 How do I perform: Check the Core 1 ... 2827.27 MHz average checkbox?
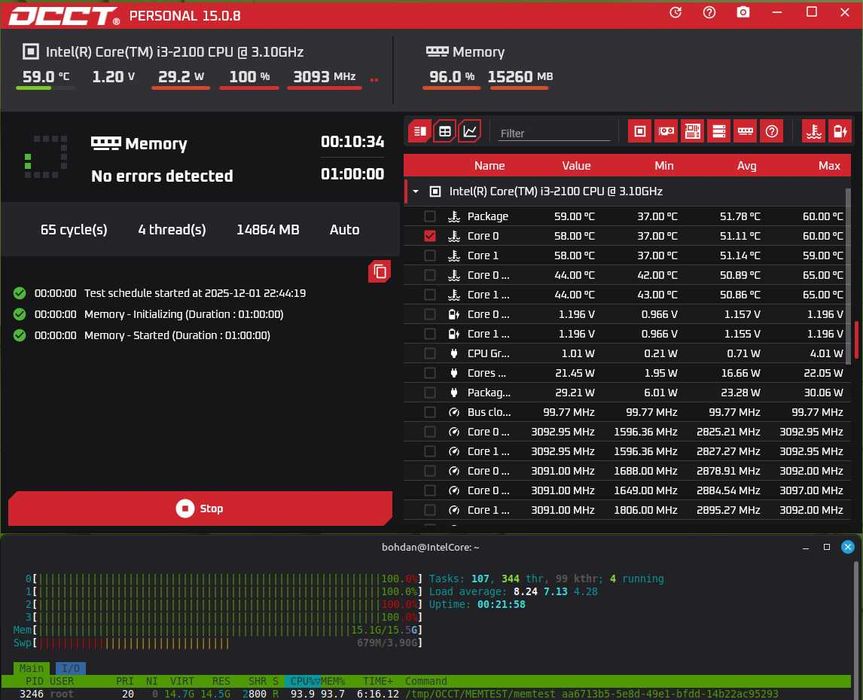(x=430, y=452)
